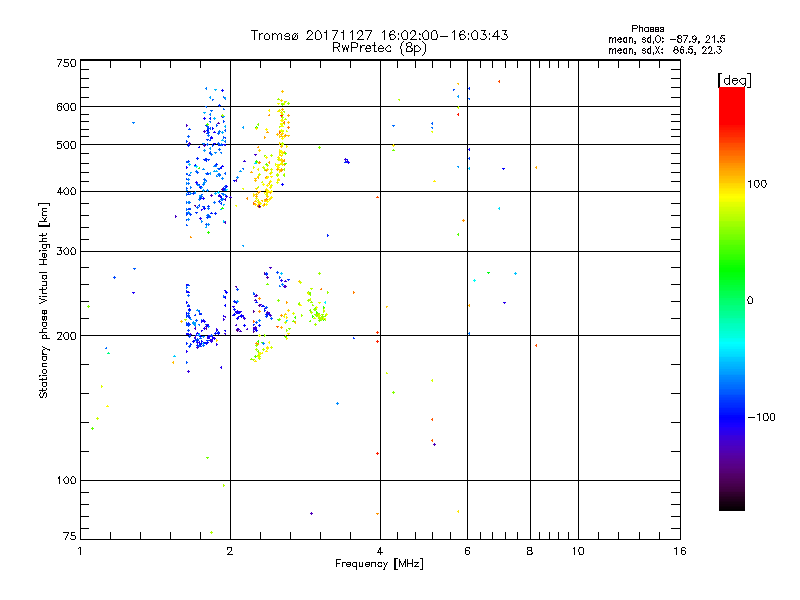The image size is (800, 600).
Task: Click the colorbar label '-100'
Action: [x=761, y=417]
